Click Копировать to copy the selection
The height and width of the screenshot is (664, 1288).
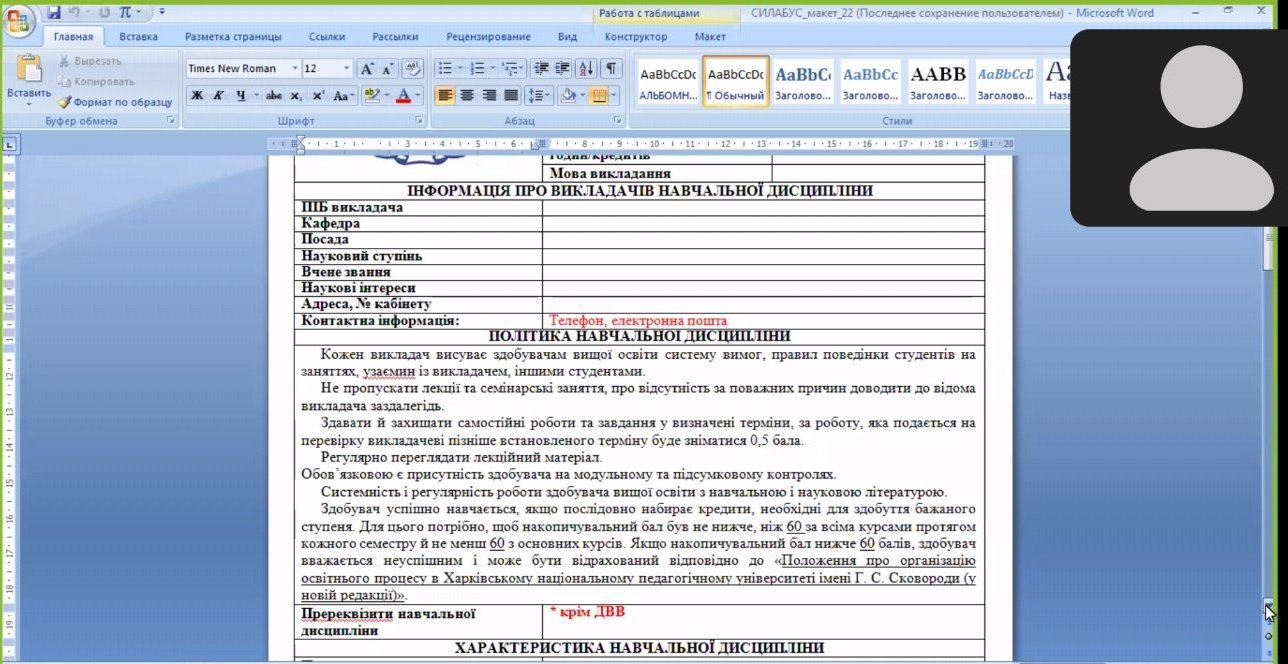pos(95,81)
